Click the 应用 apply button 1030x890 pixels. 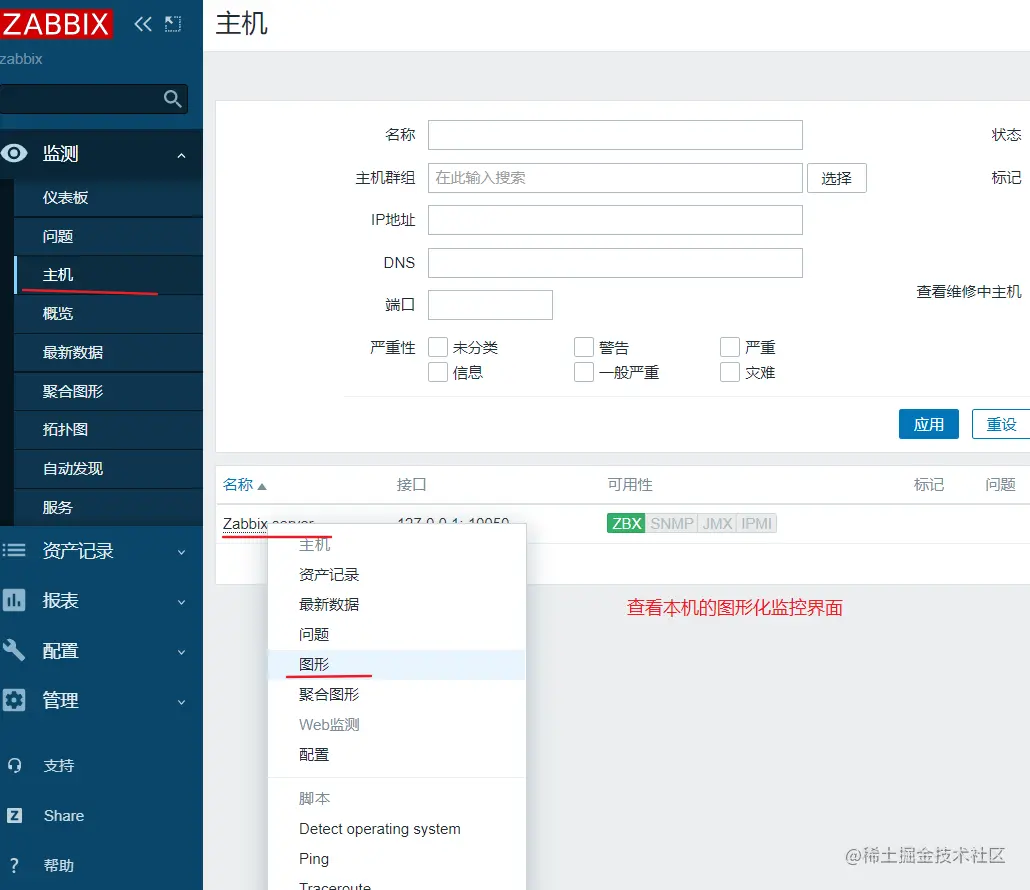[928, 424]
